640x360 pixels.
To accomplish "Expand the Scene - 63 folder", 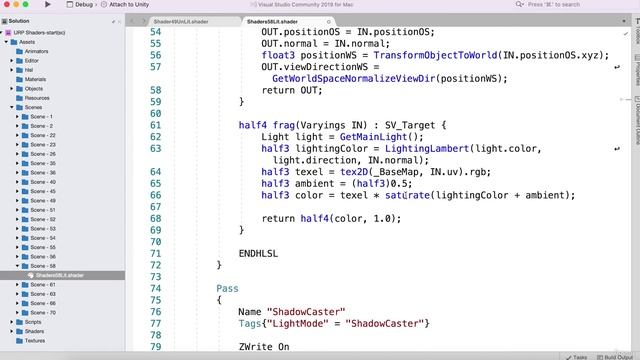I will [18, 294].
